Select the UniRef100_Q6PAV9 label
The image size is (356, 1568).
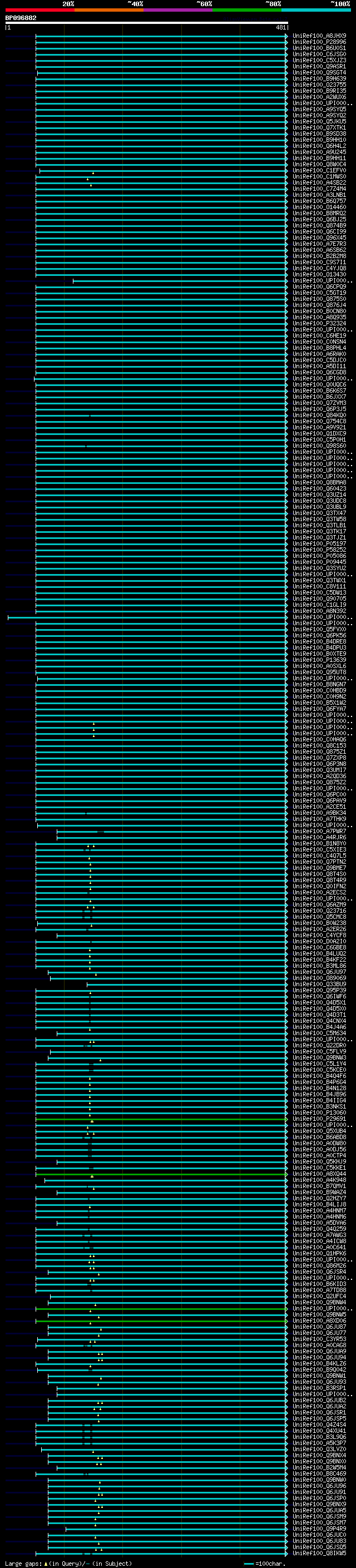(319, 800)
